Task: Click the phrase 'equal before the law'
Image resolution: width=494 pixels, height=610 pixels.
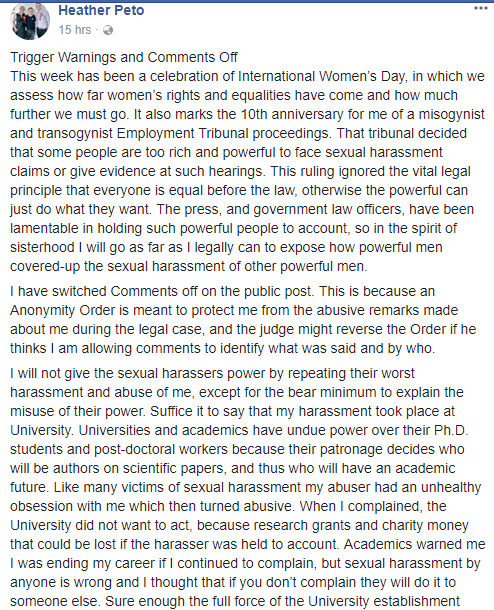Action: [x=233, y=191]
